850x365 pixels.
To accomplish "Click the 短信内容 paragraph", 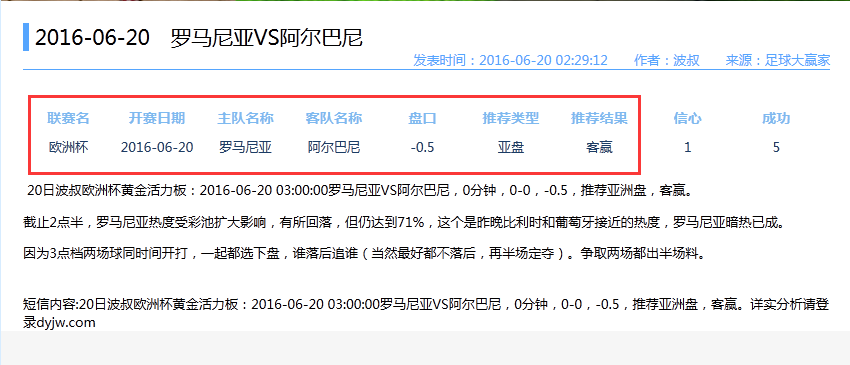I will 427,312.
